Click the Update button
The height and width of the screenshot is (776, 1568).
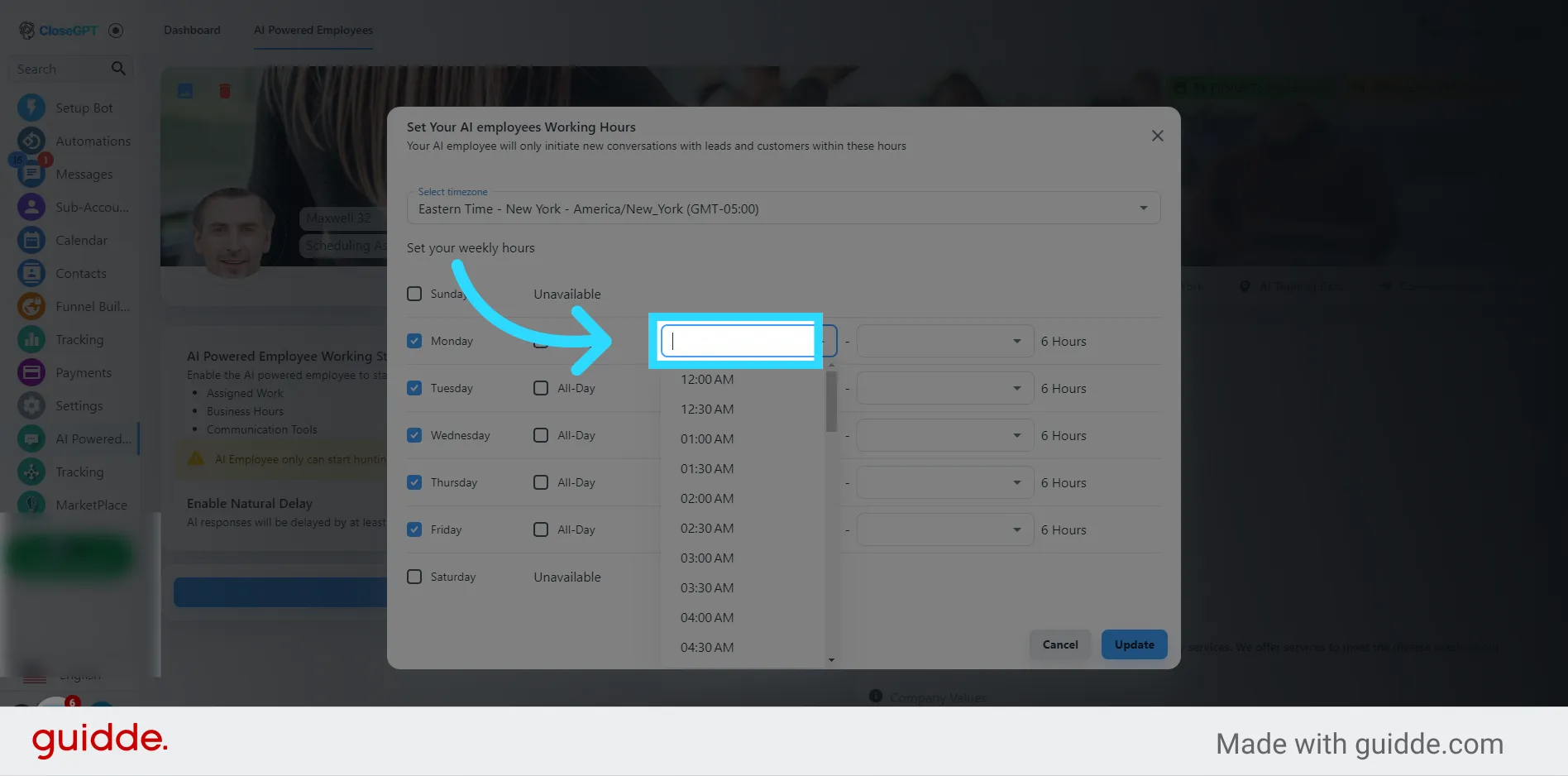pos(1134,644)
